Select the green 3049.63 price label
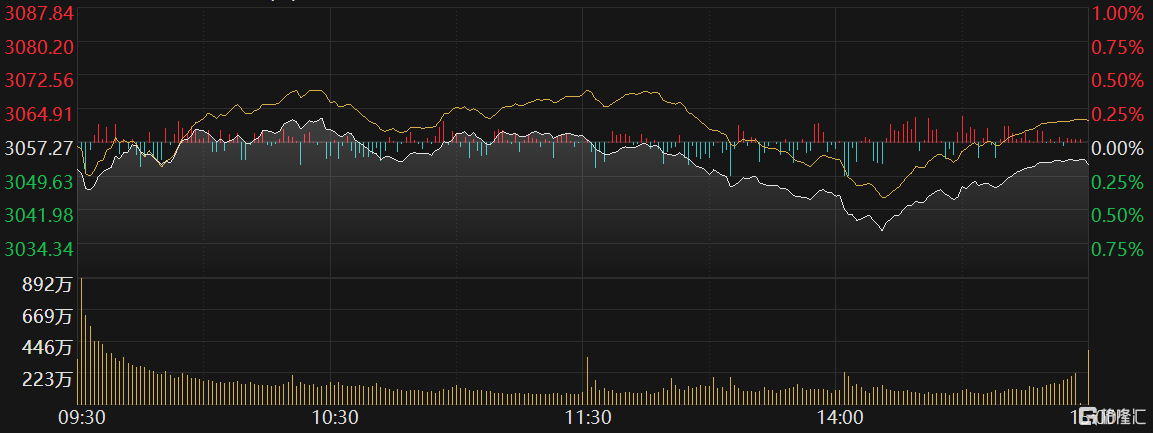This screenshot has width=1153, height=433. click(x=39, y=182)
